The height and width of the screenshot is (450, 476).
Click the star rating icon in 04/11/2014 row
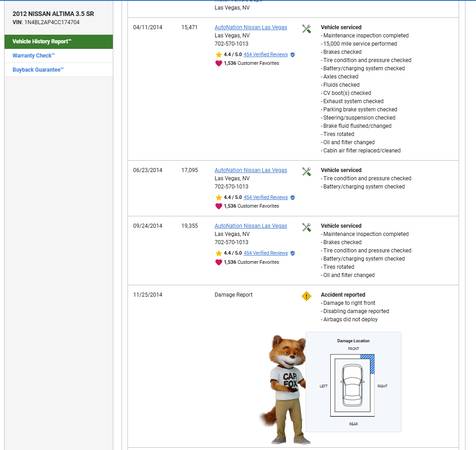(219, 55)
